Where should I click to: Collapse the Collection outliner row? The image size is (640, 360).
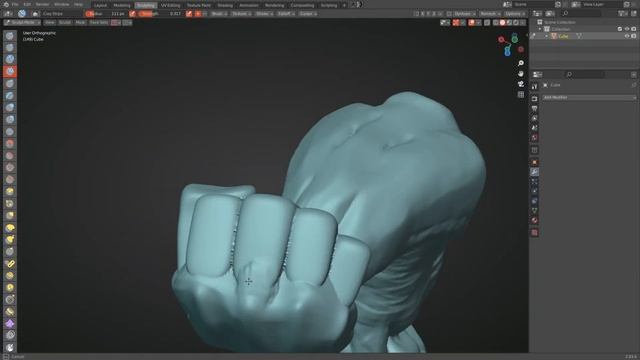click(x=540, y=29)
